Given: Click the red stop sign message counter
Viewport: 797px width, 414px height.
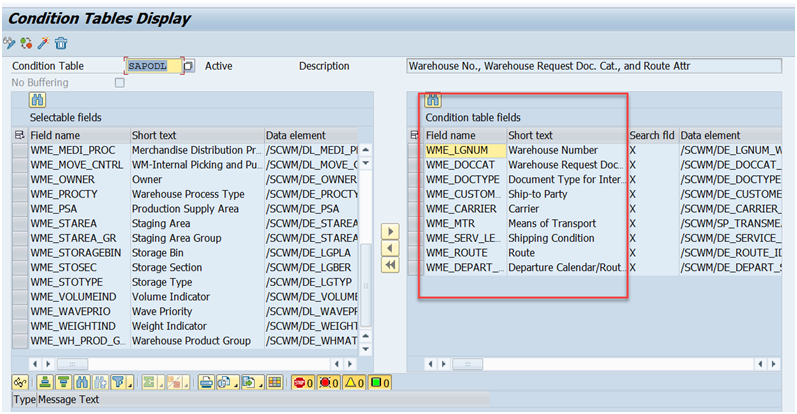Looking at the screenshot, I should [x=303, y=382].
